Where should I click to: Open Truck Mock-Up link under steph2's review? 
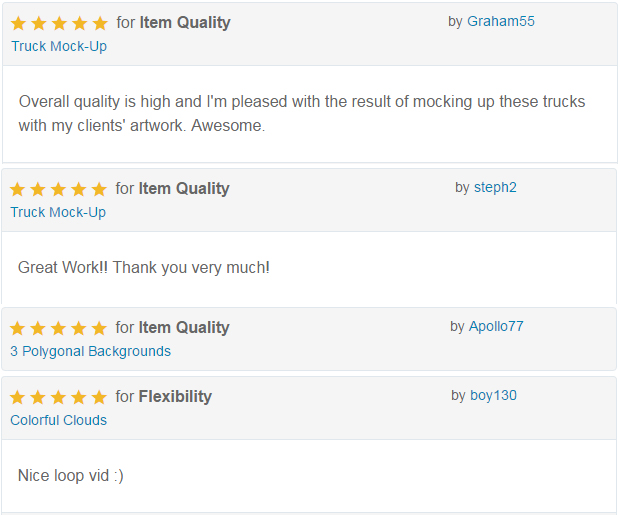click(x=58, y=212)
